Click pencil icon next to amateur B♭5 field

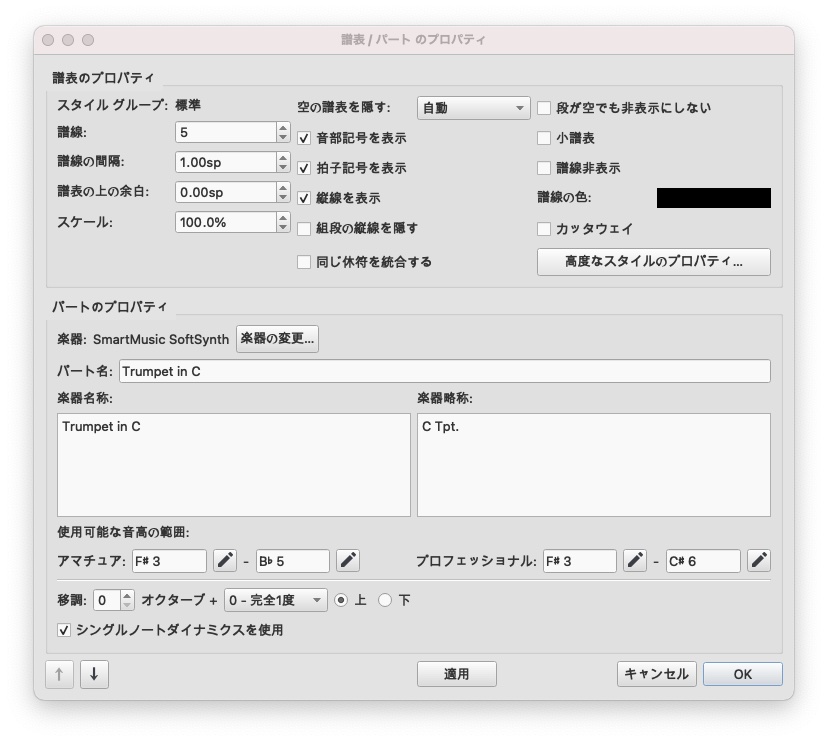(348, 561)
